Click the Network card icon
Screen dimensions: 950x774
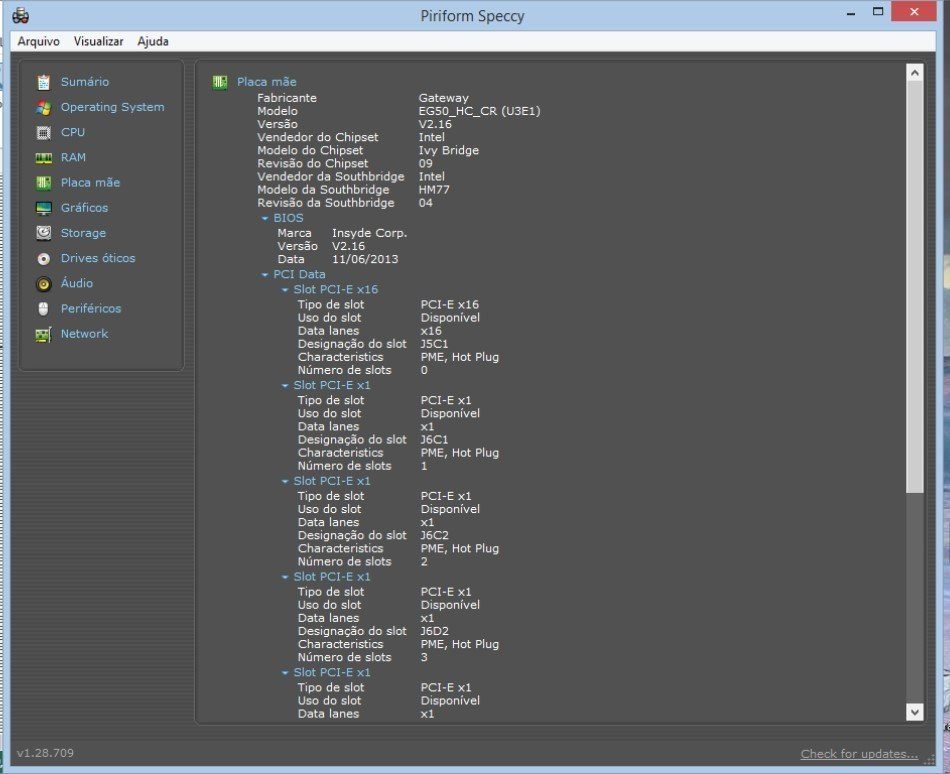point(44,334)
